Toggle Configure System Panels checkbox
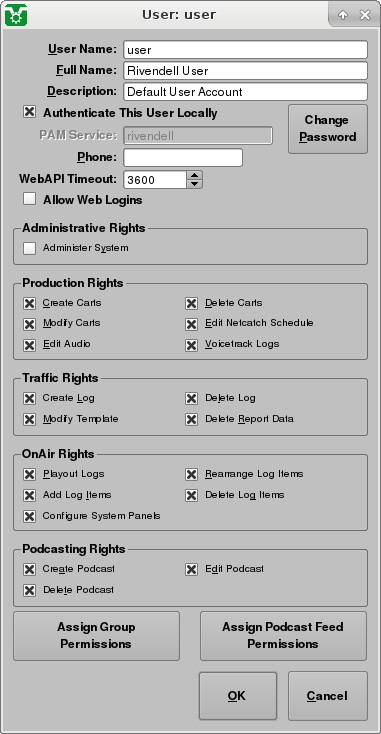The height and width of the screenshot is (734, 381). point(29,516)
